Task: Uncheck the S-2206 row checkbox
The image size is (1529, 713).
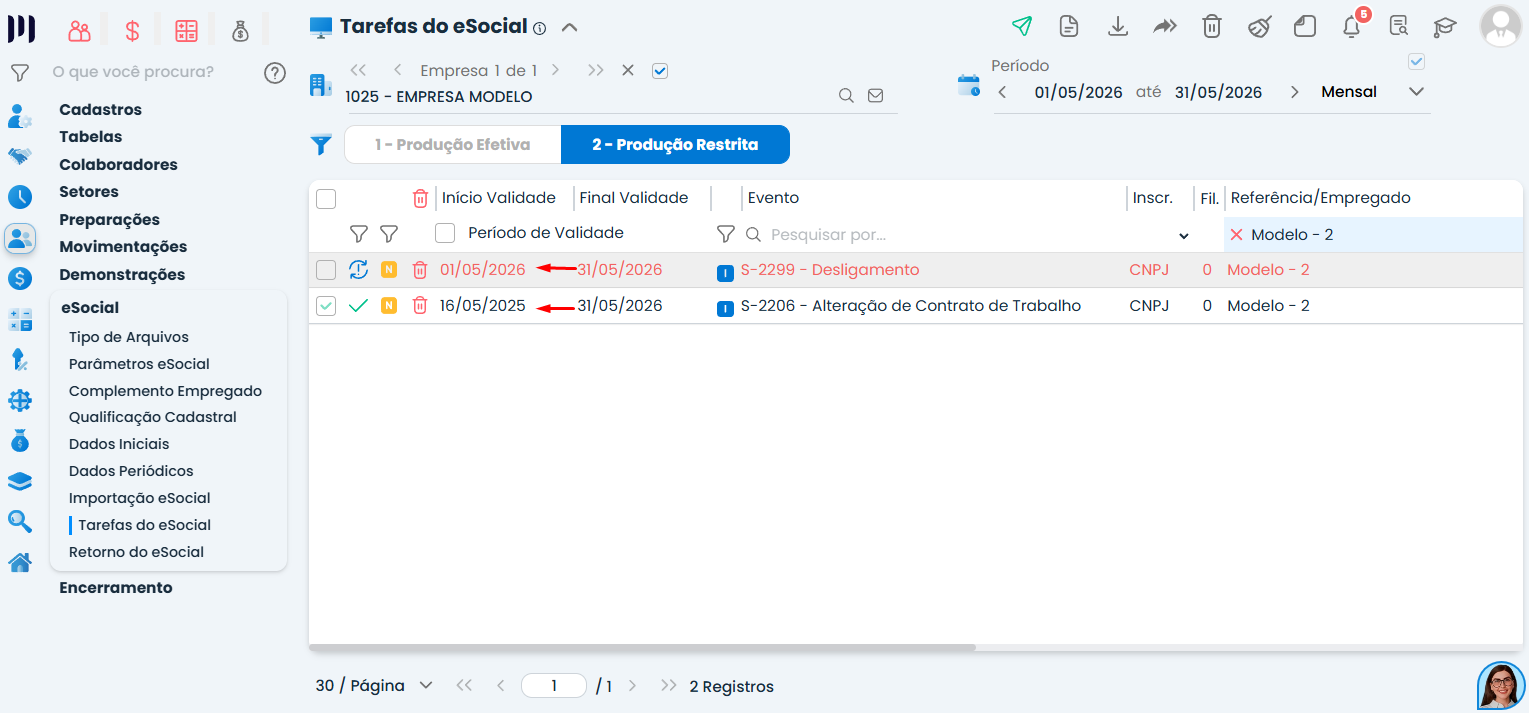Action: click(x=326, y=306)
